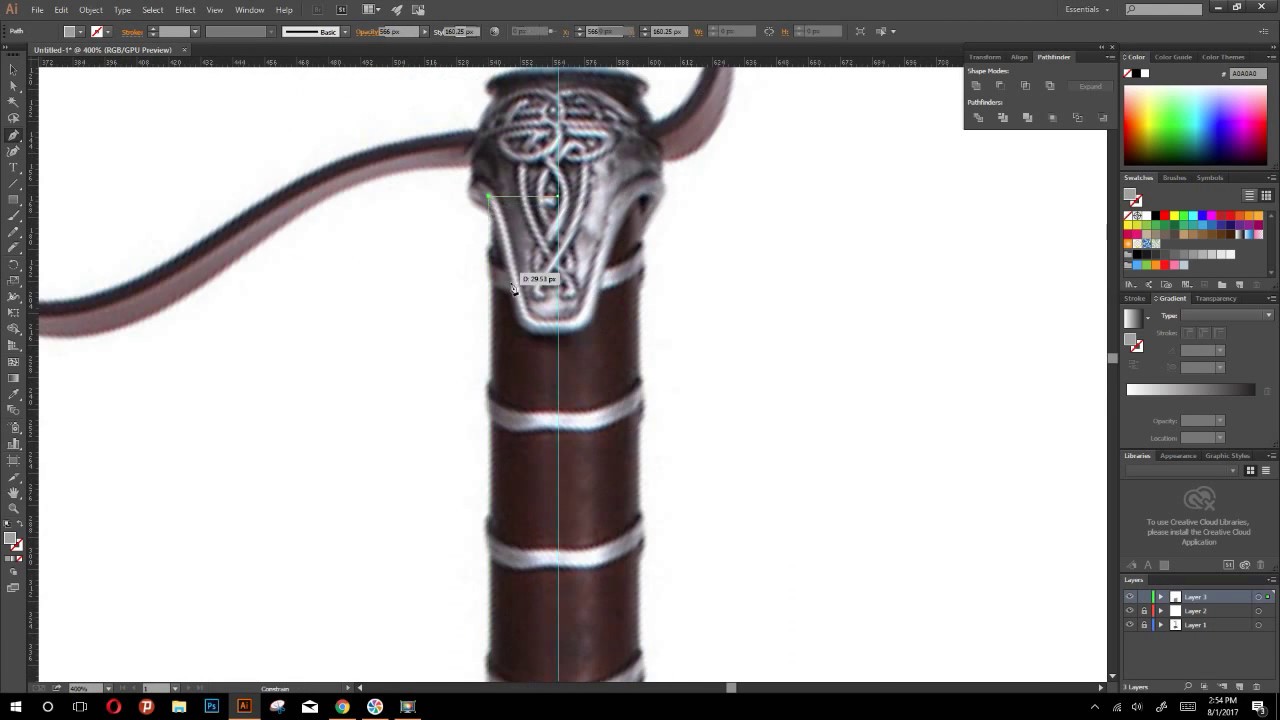Open the Basic brush definition dropdown
Screen dimensions: 1280x720
click(x=344, y=31)
